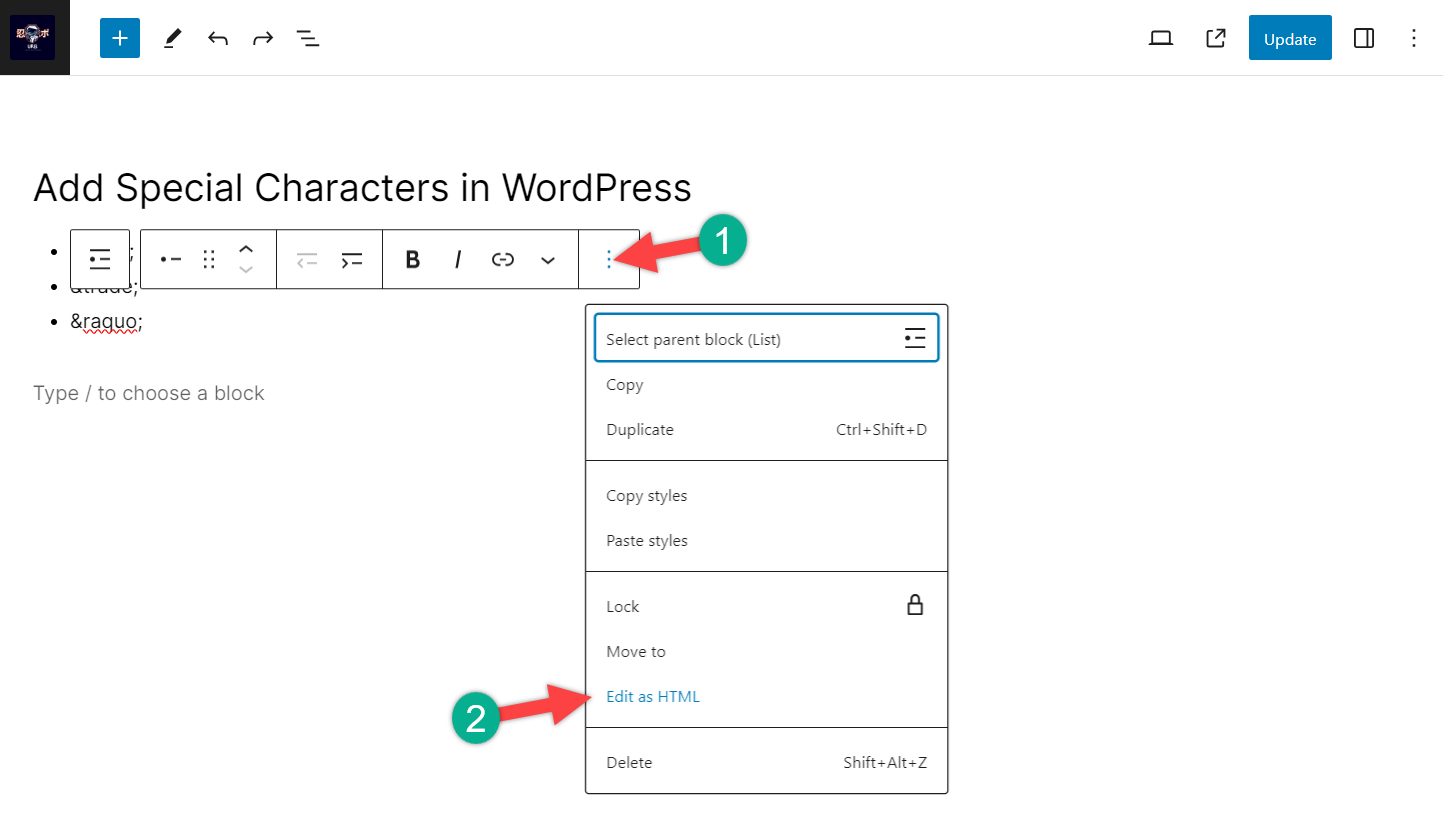Toggle the settings sidebar panel

(x=1363, y=37)
